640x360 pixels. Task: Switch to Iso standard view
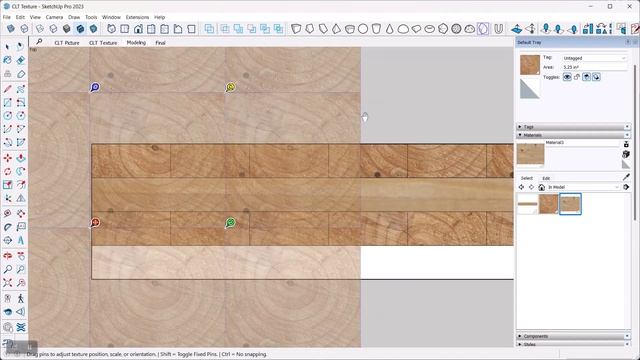111,29
